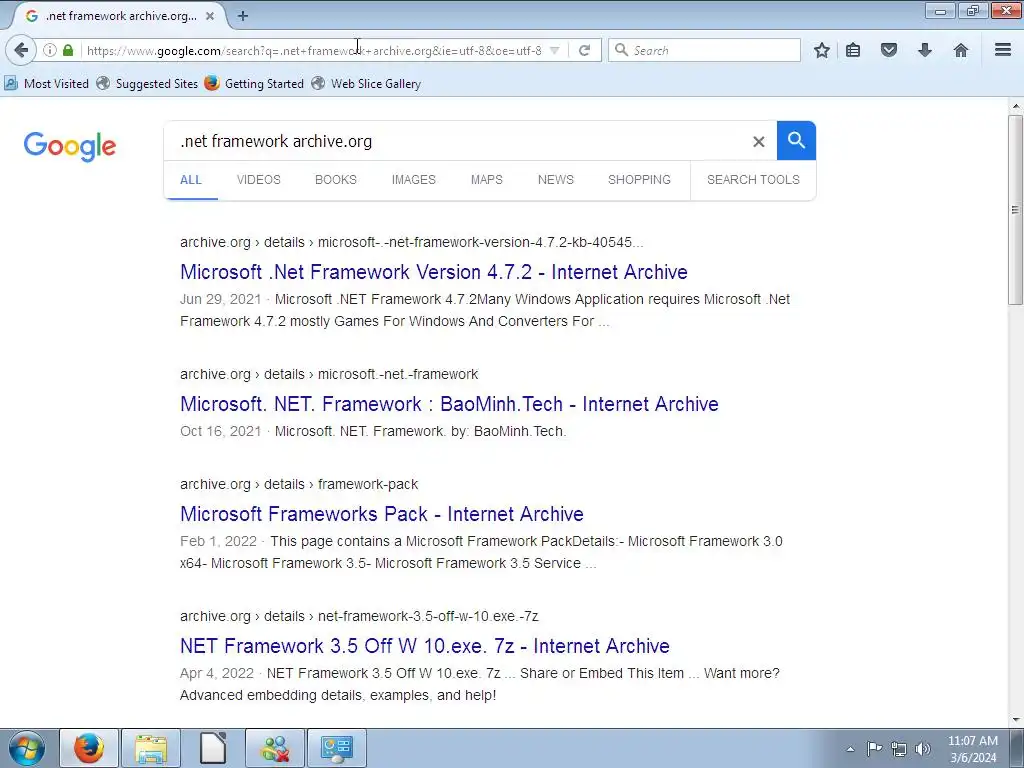Click the green secure padlock icon
Screen dimensions: 1024x768
pyautogui.click(x=68, y=50)
